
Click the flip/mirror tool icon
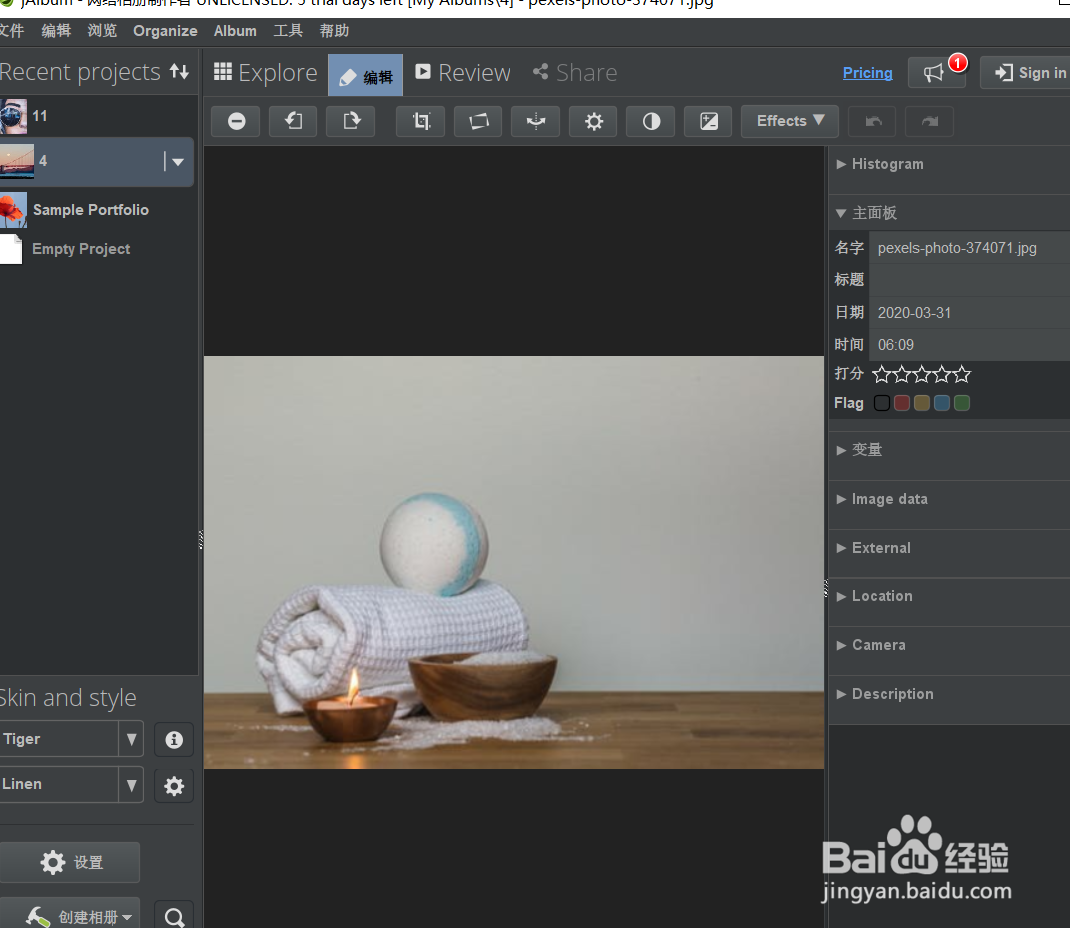(x=536, y=121)
